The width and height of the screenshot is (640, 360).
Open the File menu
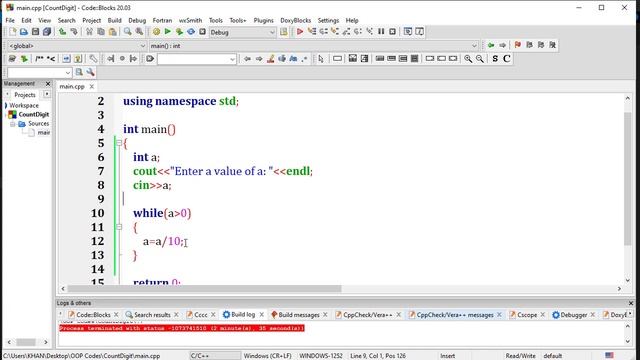click(x=10, y=20)
